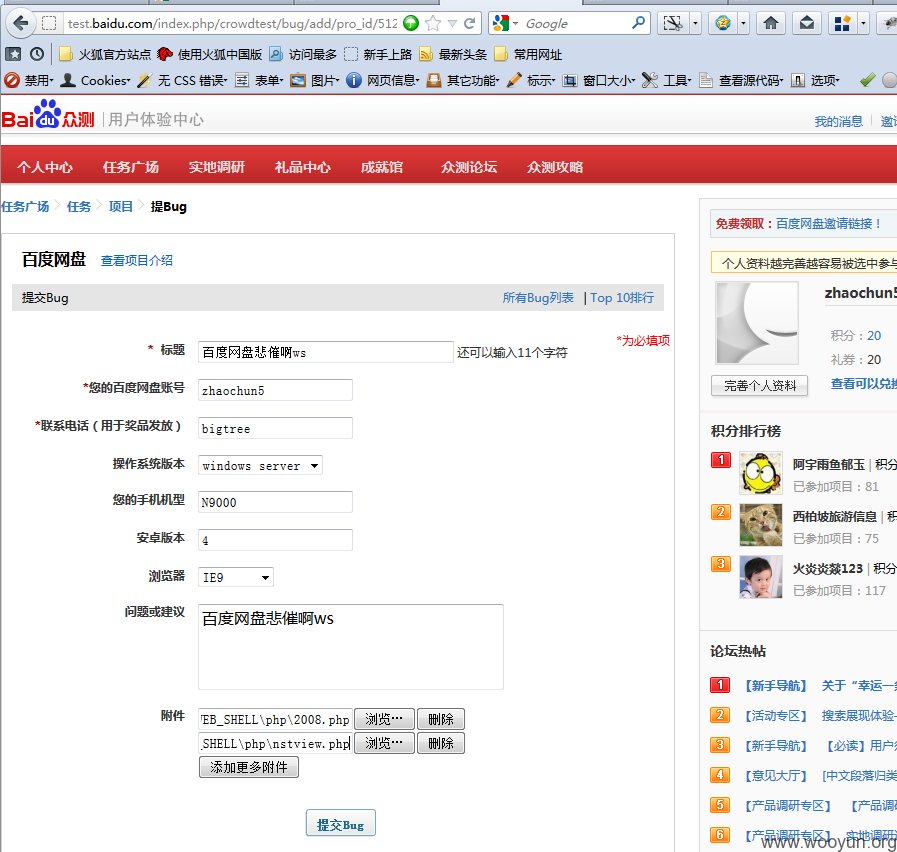Open the mail envelope toolbar icon

[x=807, y=23]
